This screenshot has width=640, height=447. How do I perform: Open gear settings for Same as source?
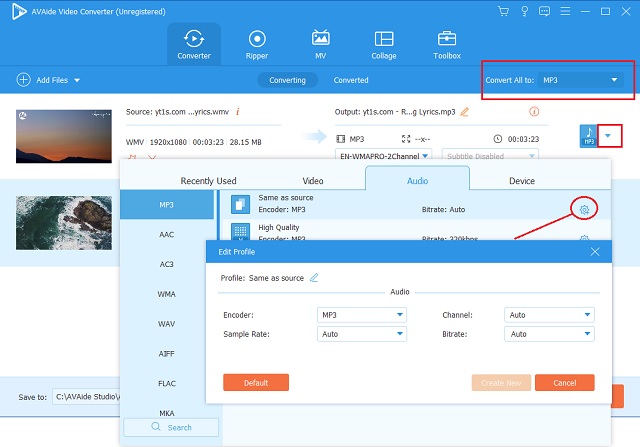click(x=584, y=209)
